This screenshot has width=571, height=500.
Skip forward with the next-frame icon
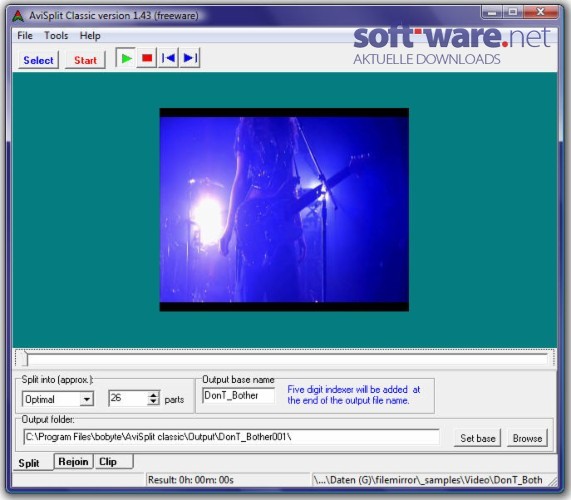coord(190,58)
